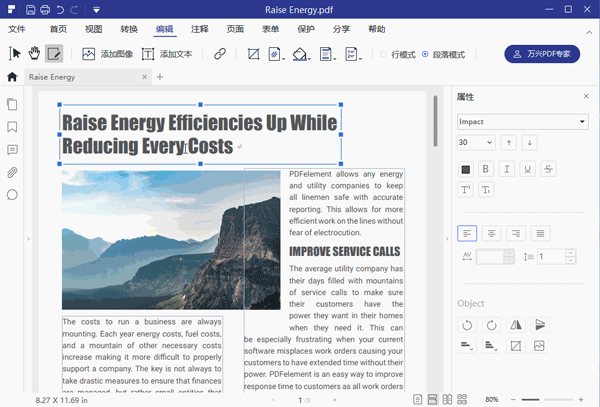
Task: Select the hand pan tool
Action: click(x=34, y=53)
